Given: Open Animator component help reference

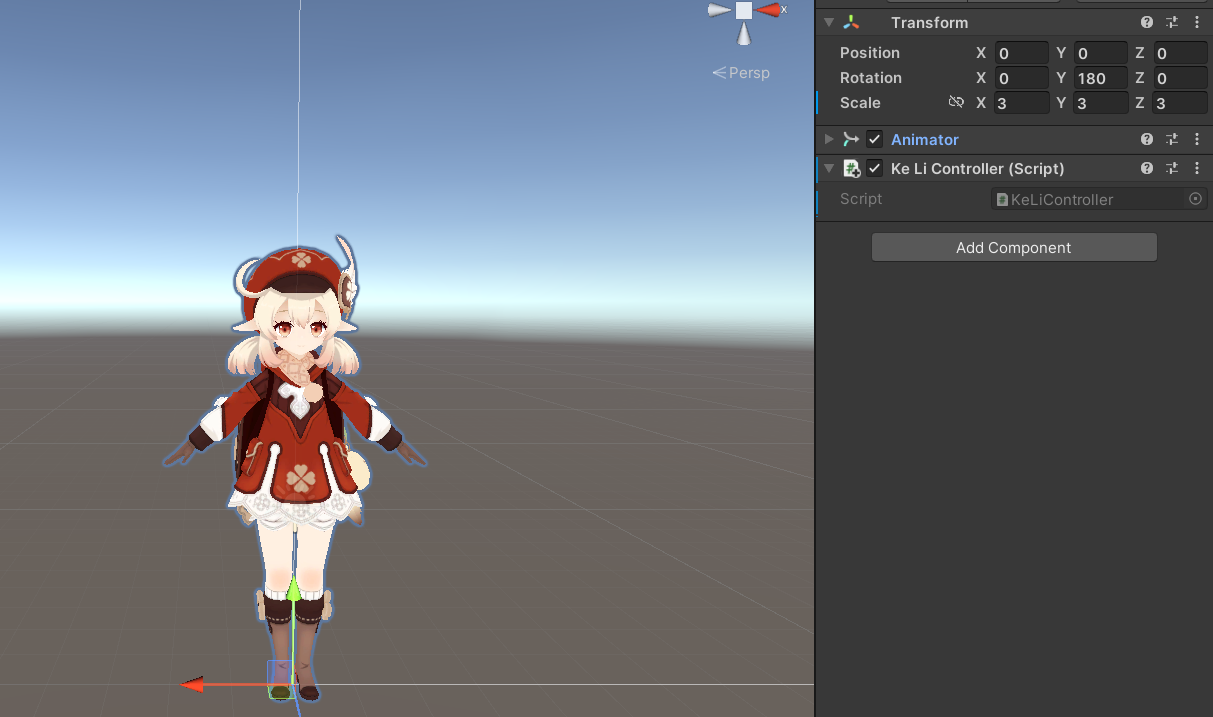Looking at the screenshot, I should 1147,139.
